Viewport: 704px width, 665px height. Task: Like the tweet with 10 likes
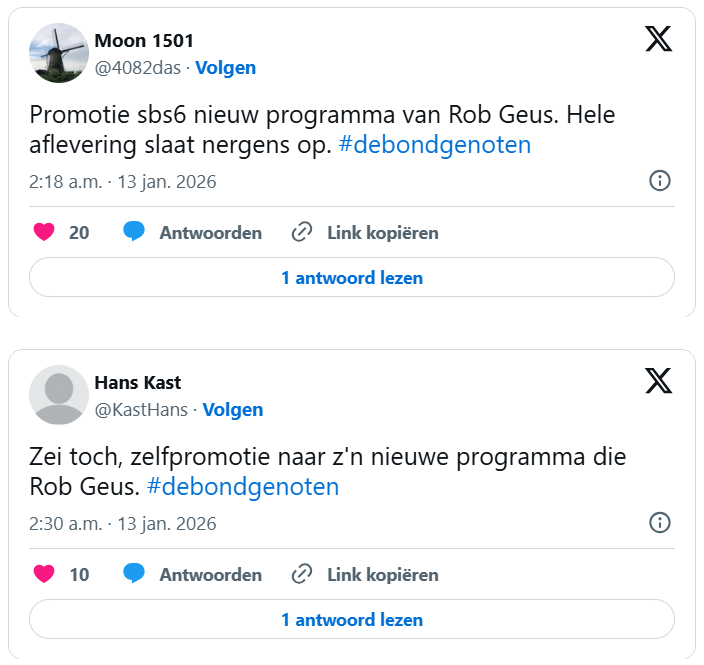tap(44, 575)
